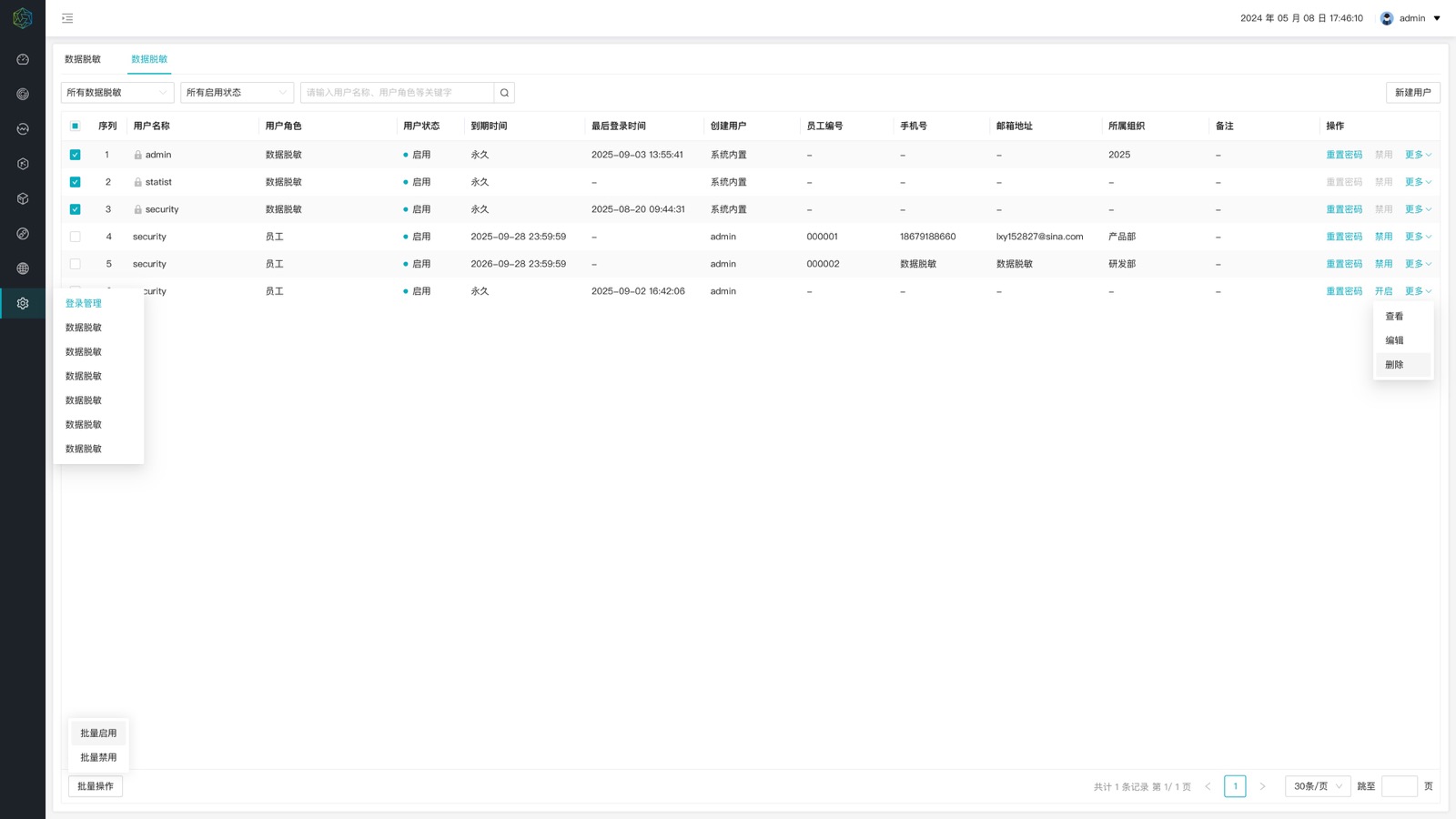This screenshot has width=1456, height=819.
Task: Click the 批量操作 button
Action: (96, 786)
